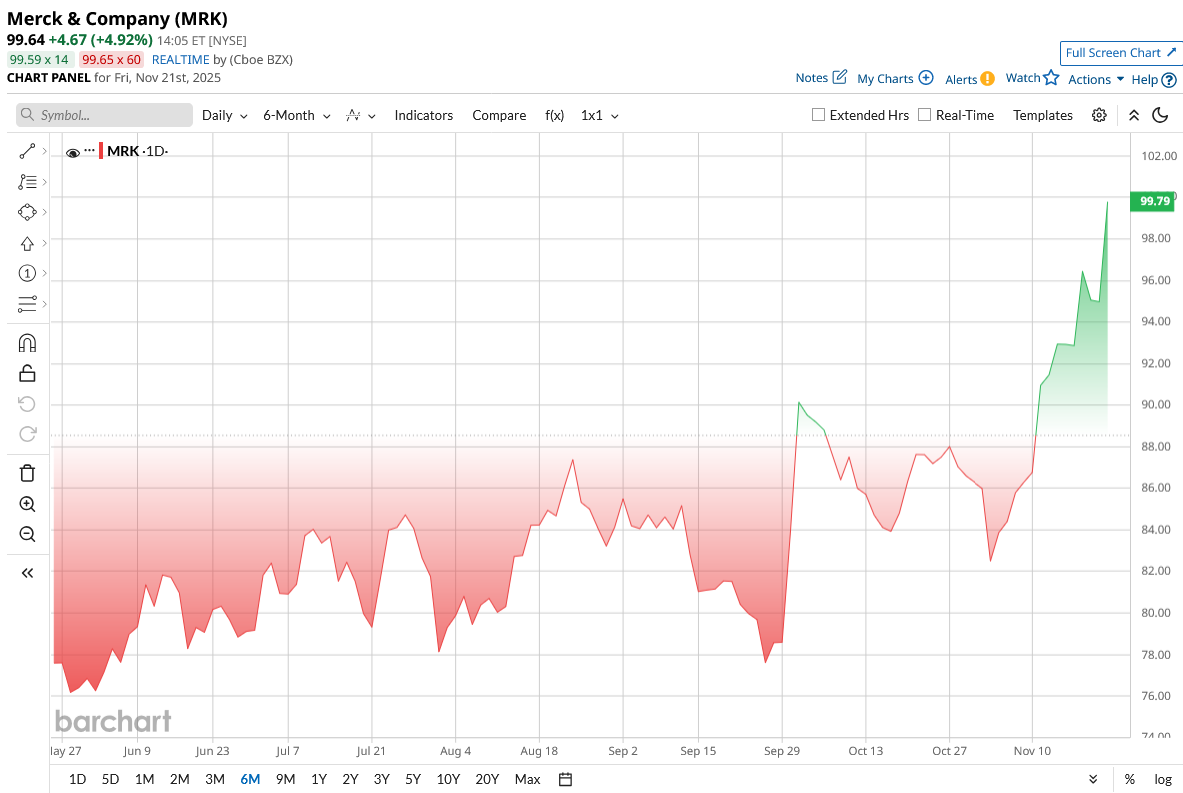
Task: Collapse the chart header with double-chevron
Action: [1134, 115]
